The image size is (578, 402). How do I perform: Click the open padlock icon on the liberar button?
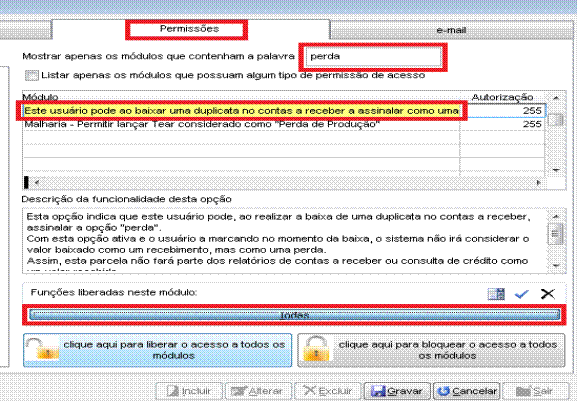[x=42, y=349]
